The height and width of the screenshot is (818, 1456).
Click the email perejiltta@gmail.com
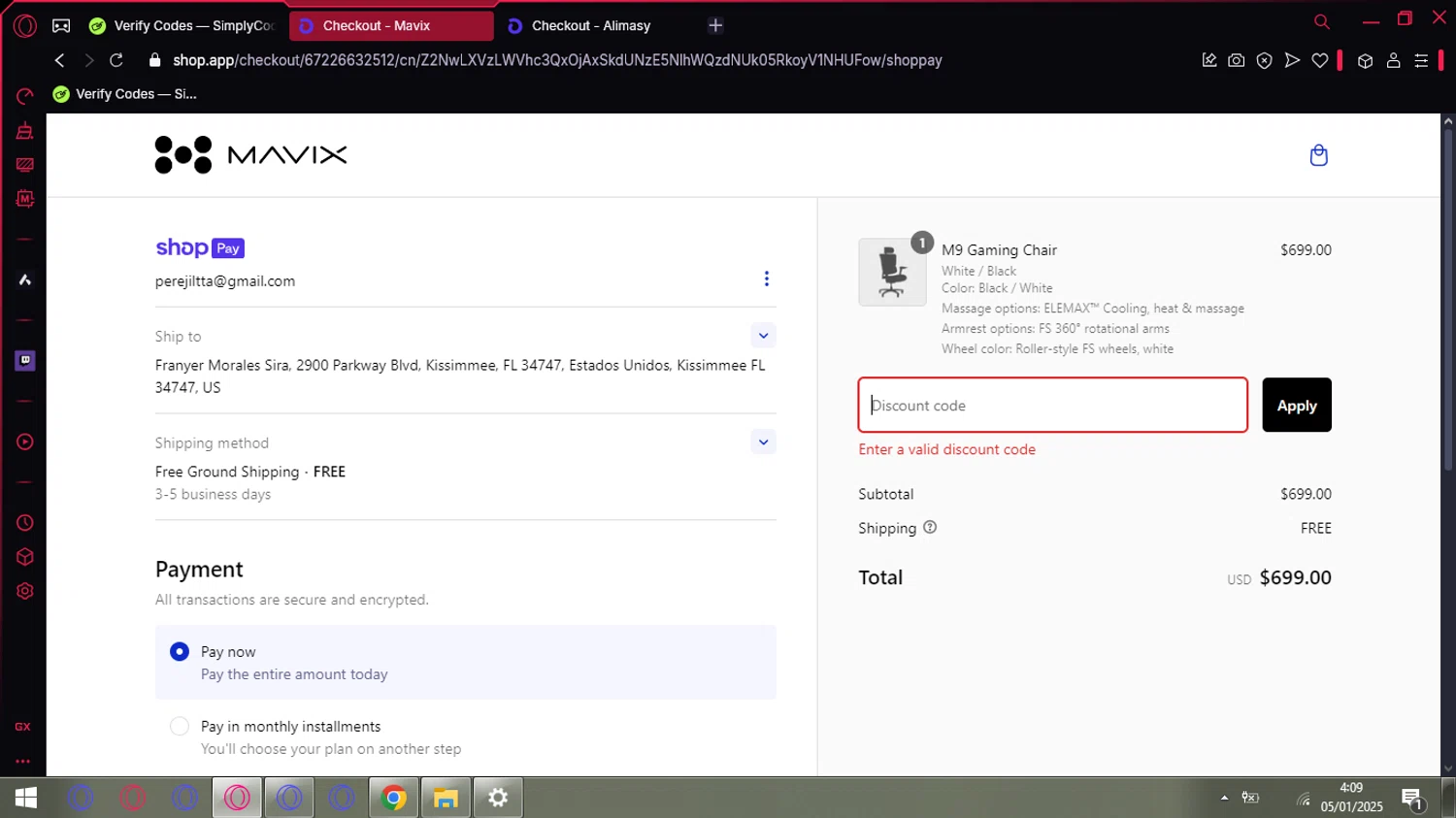pyautogui.click(x=225, y=281)
